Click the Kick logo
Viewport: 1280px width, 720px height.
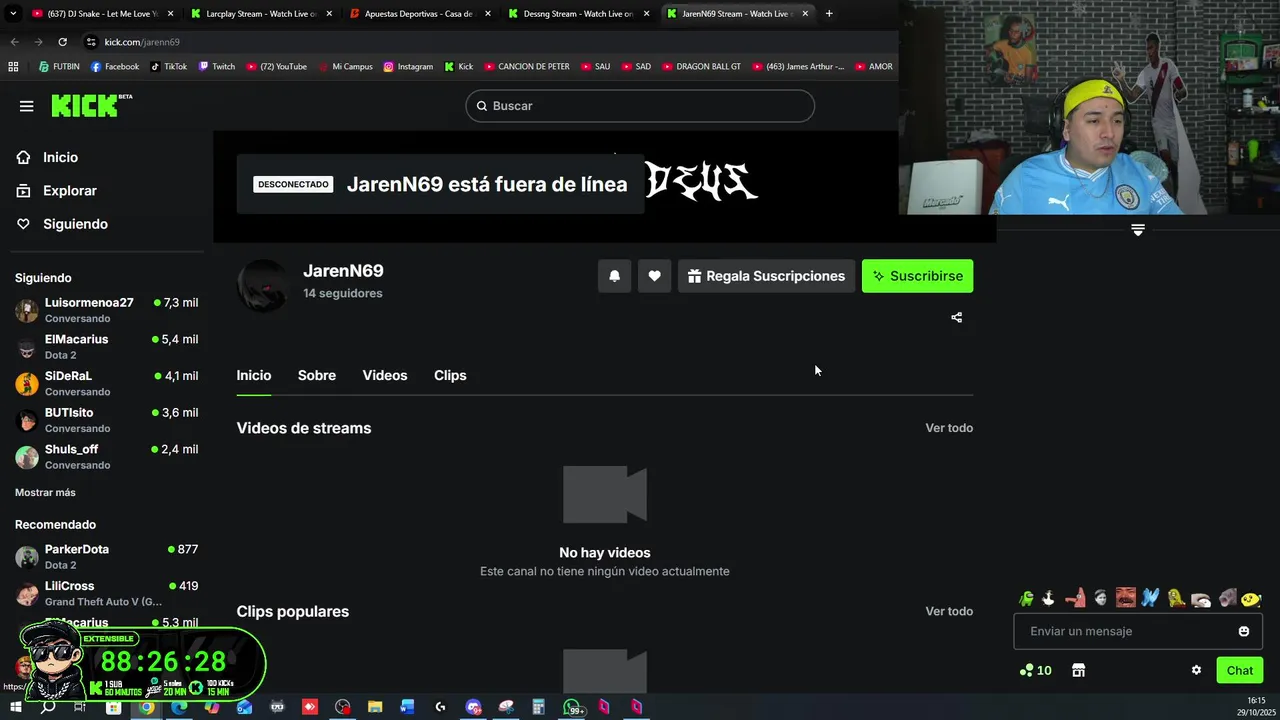click(91, 106)
